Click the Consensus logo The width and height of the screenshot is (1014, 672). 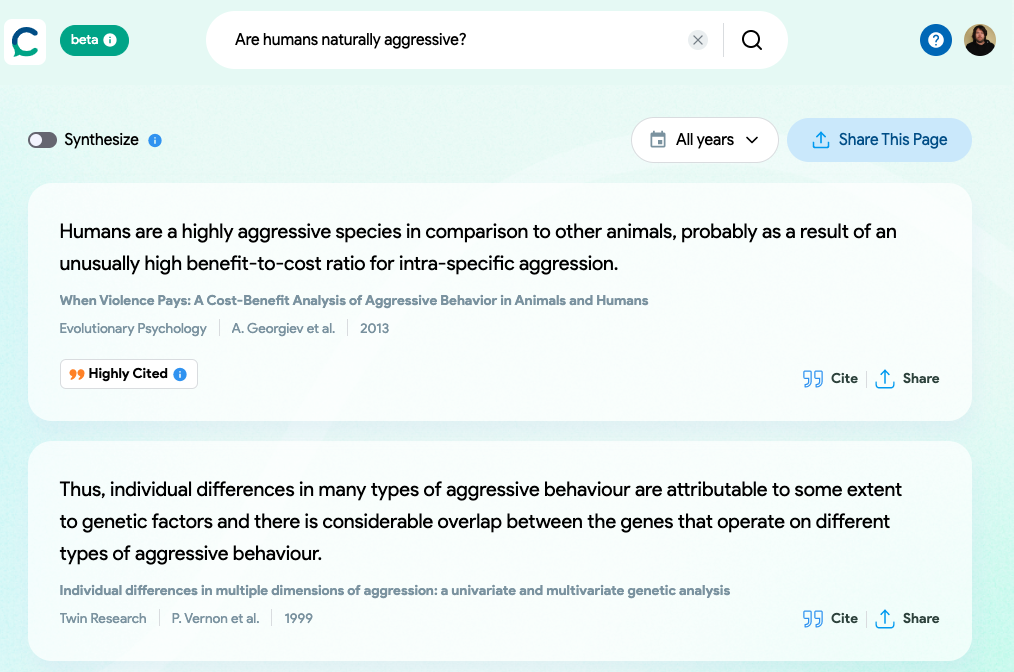pyautogui.click(x=24, y=40)
